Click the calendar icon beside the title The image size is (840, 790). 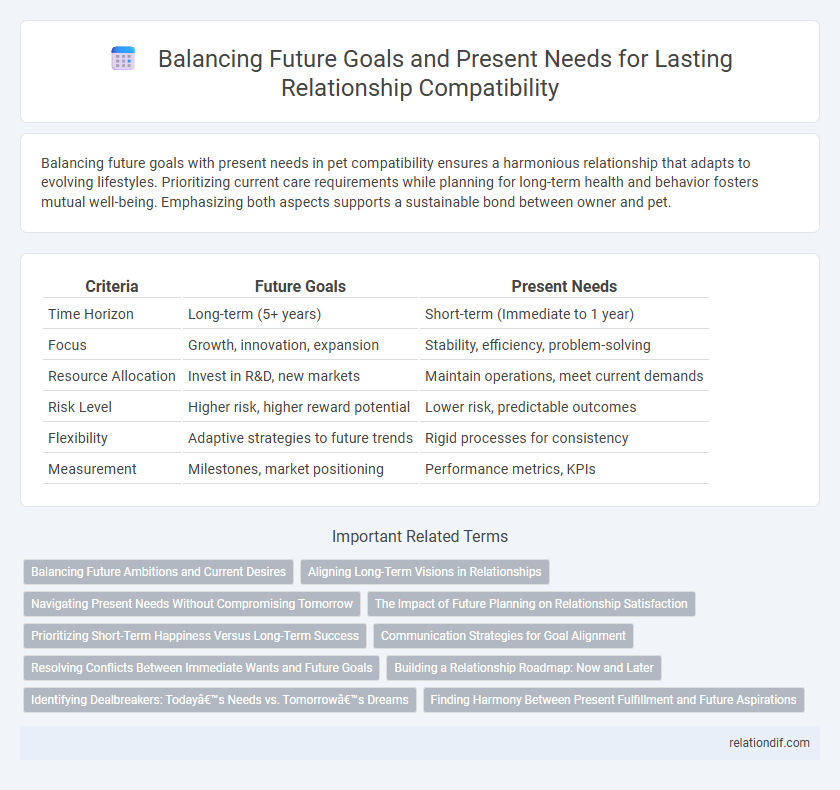(x=124, y=60)
